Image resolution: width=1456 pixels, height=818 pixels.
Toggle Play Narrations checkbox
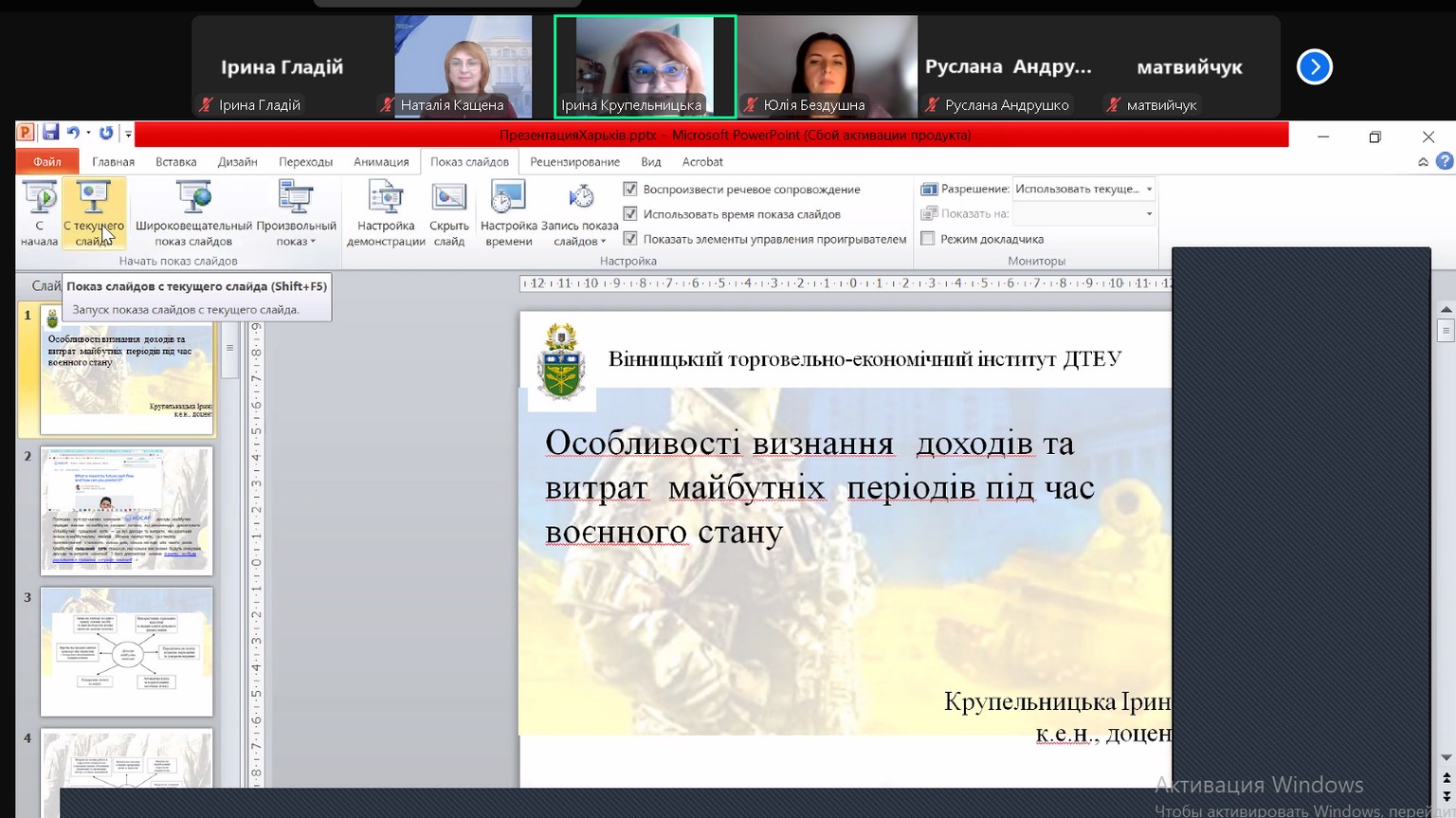coord(630,189)
